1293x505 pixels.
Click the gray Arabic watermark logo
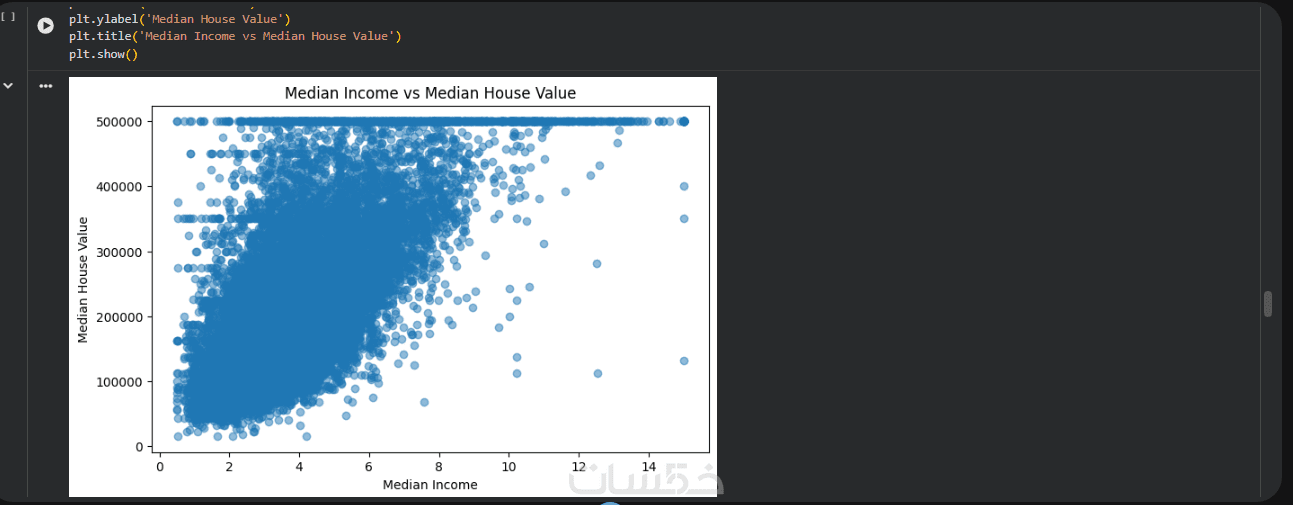tap(646, 480)
